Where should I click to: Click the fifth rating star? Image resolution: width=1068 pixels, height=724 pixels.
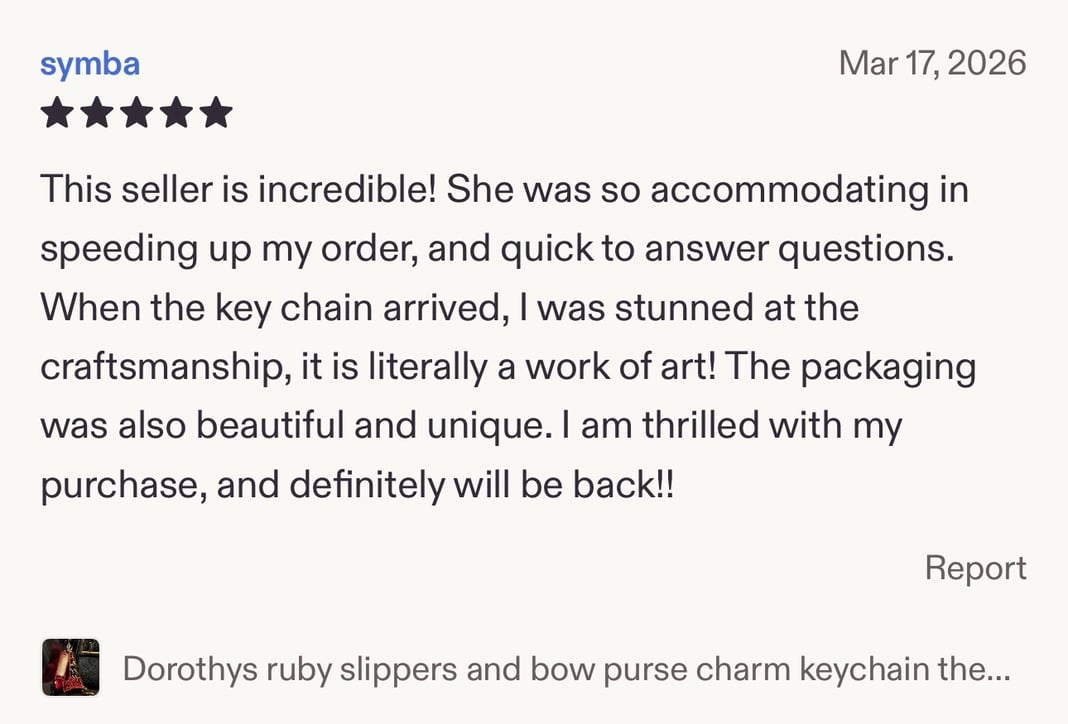click(216, 113)
